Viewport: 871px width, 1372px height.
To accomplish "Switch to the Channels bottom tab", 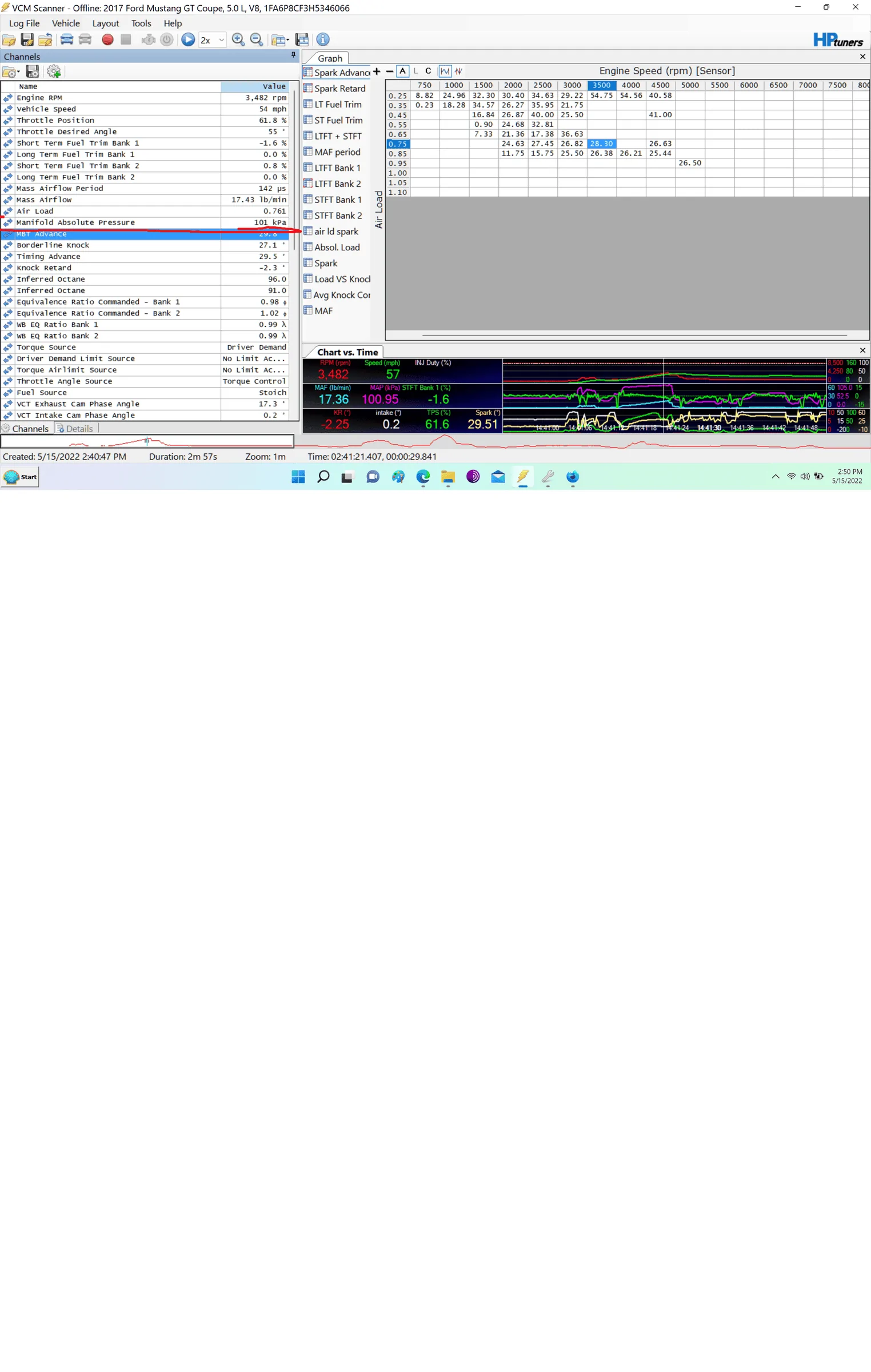I will [x=26, y=429].
